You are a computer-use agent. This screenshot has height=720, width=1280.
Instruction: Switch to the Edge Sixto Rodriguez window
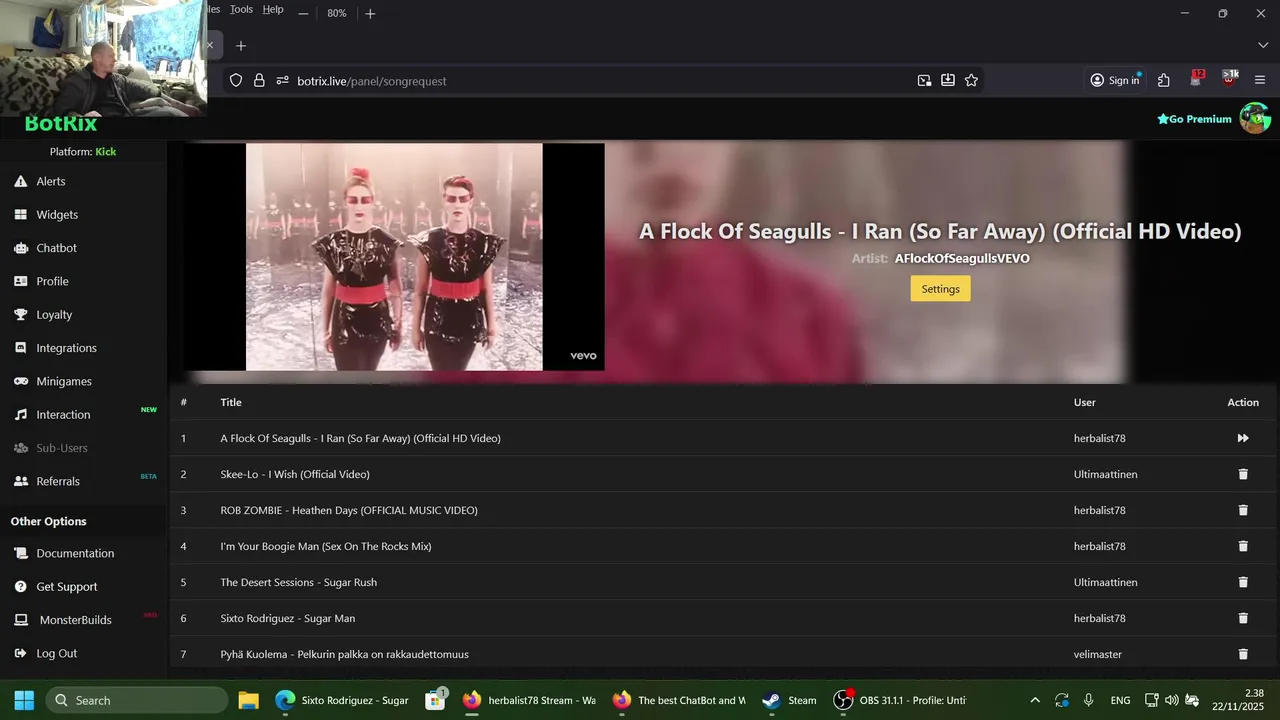pos(343,700)
